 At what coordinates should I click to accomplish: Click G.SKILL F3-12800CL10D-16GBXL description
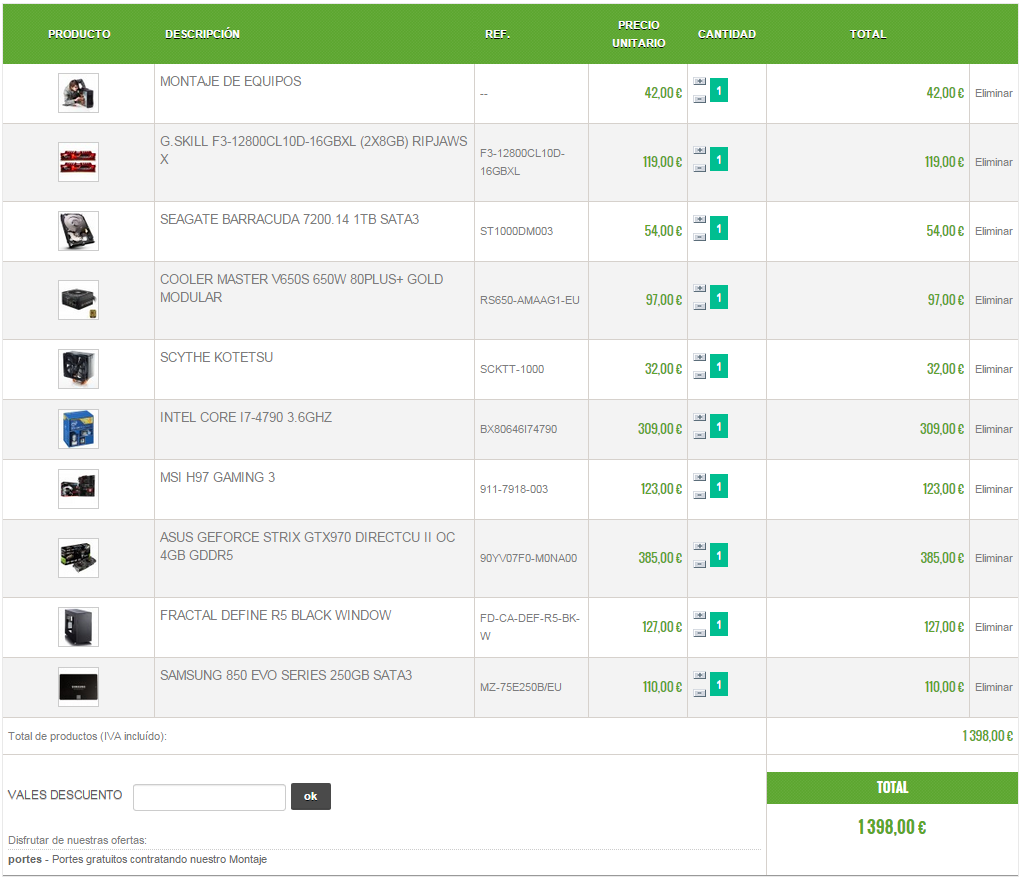tap(314, 151)
